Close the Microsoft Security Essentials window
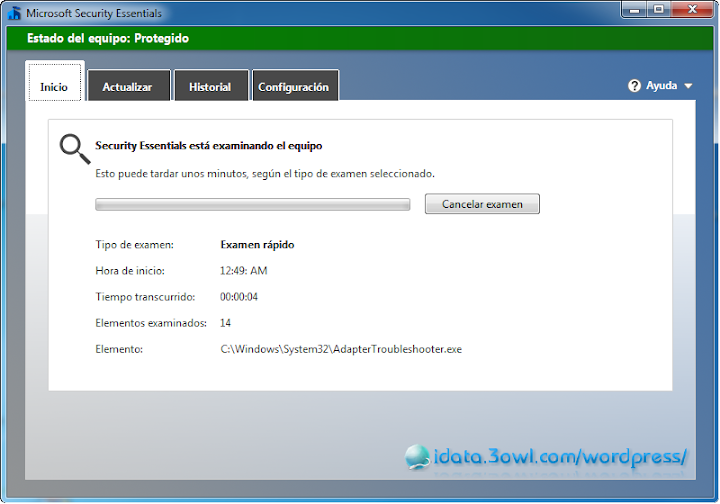 coord(692,10)
